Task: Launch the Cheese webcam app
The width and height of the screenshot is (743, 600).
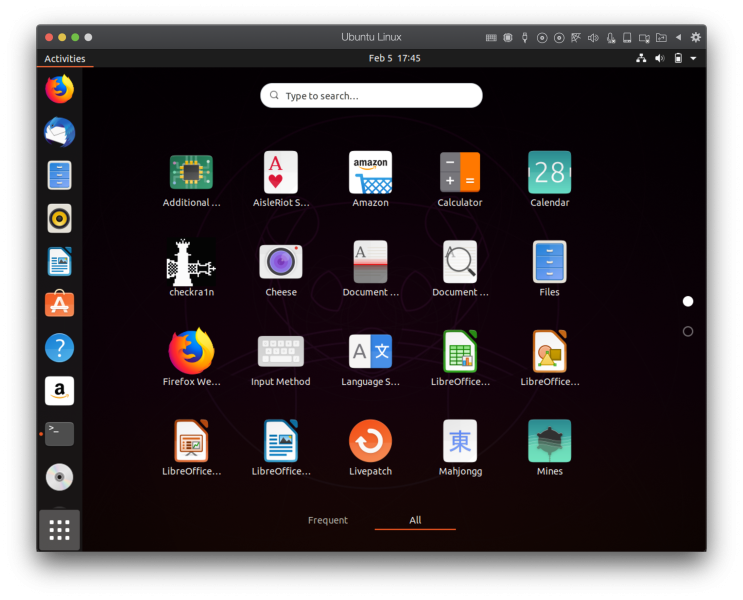Action: click(281, 263)
